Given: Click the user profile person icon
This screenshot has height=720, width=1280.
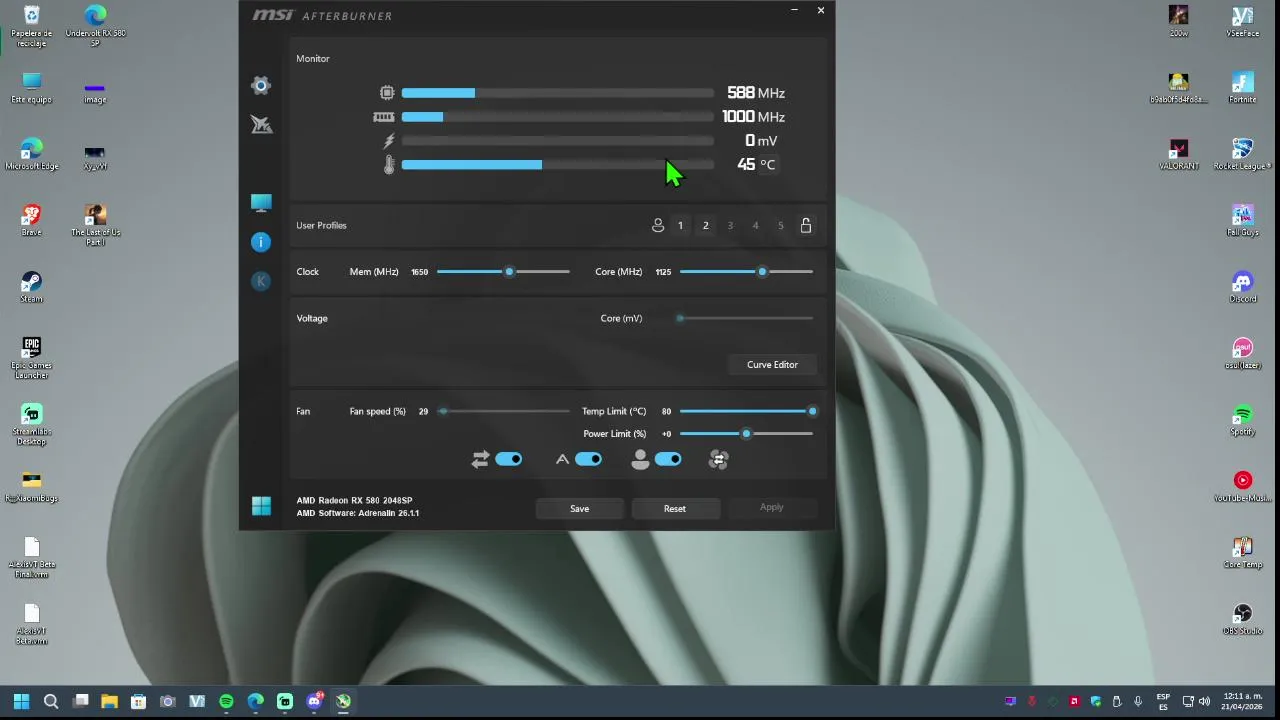Looking at the screenshot, I should [658, 225].
